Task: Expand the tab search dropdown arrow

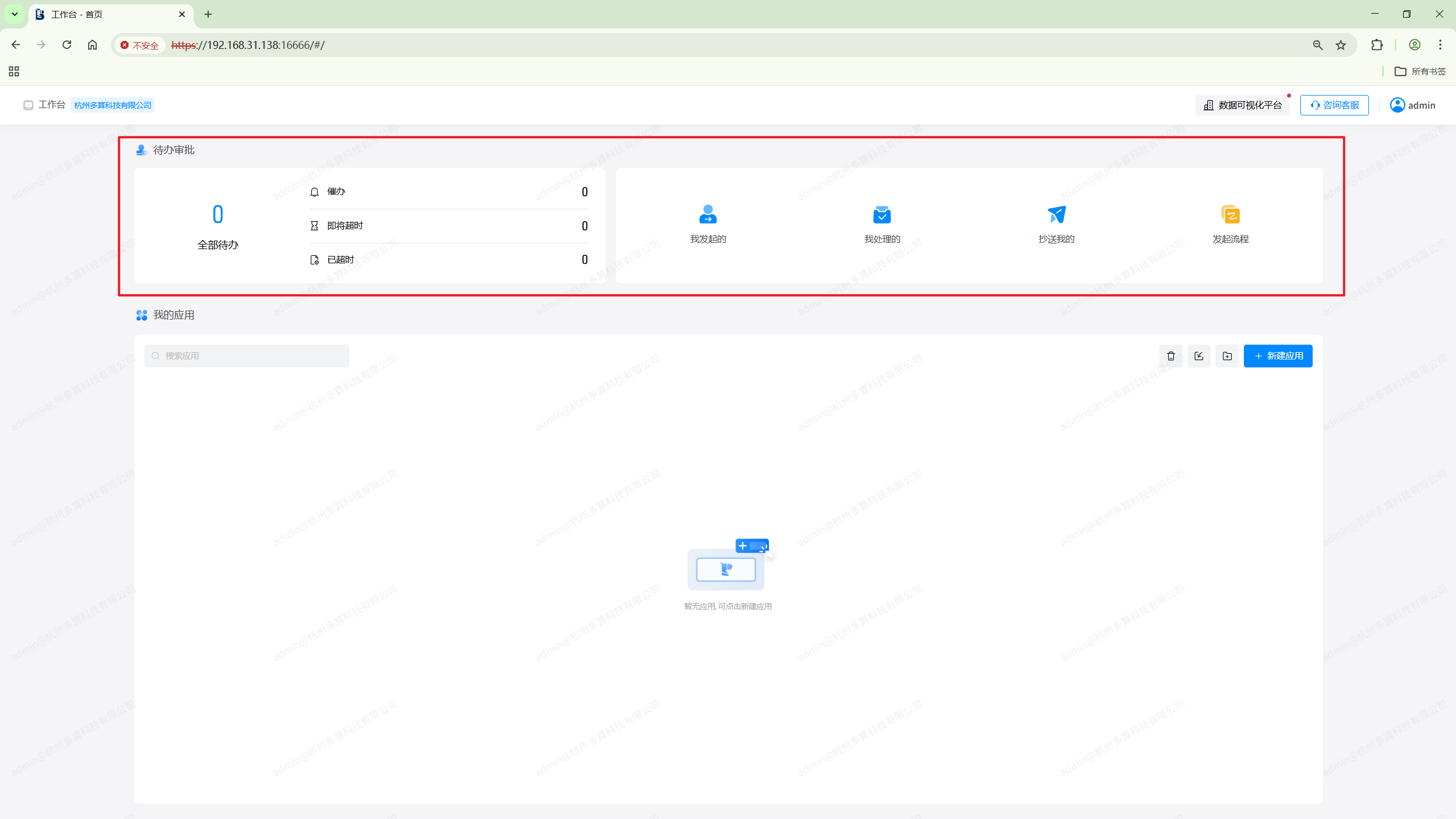Action: point(15,14)
